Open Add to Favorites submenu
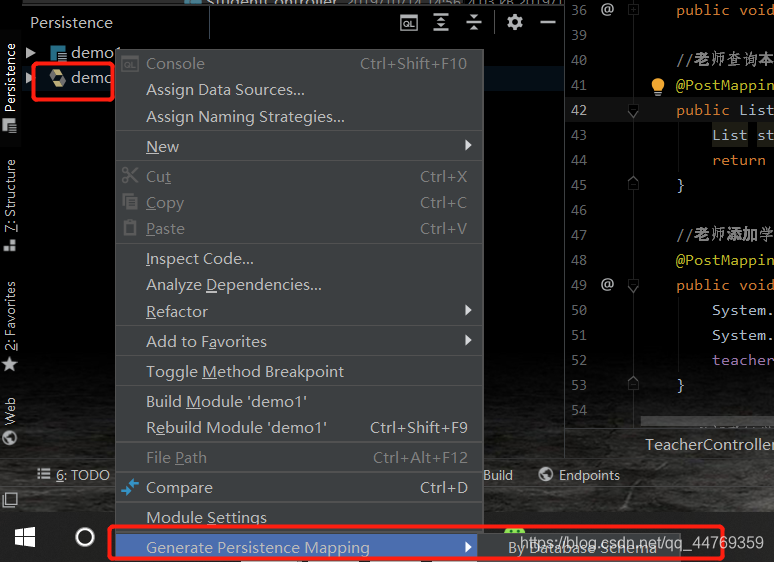The height and width of the screenshot is (562, 774). (299, 341)
